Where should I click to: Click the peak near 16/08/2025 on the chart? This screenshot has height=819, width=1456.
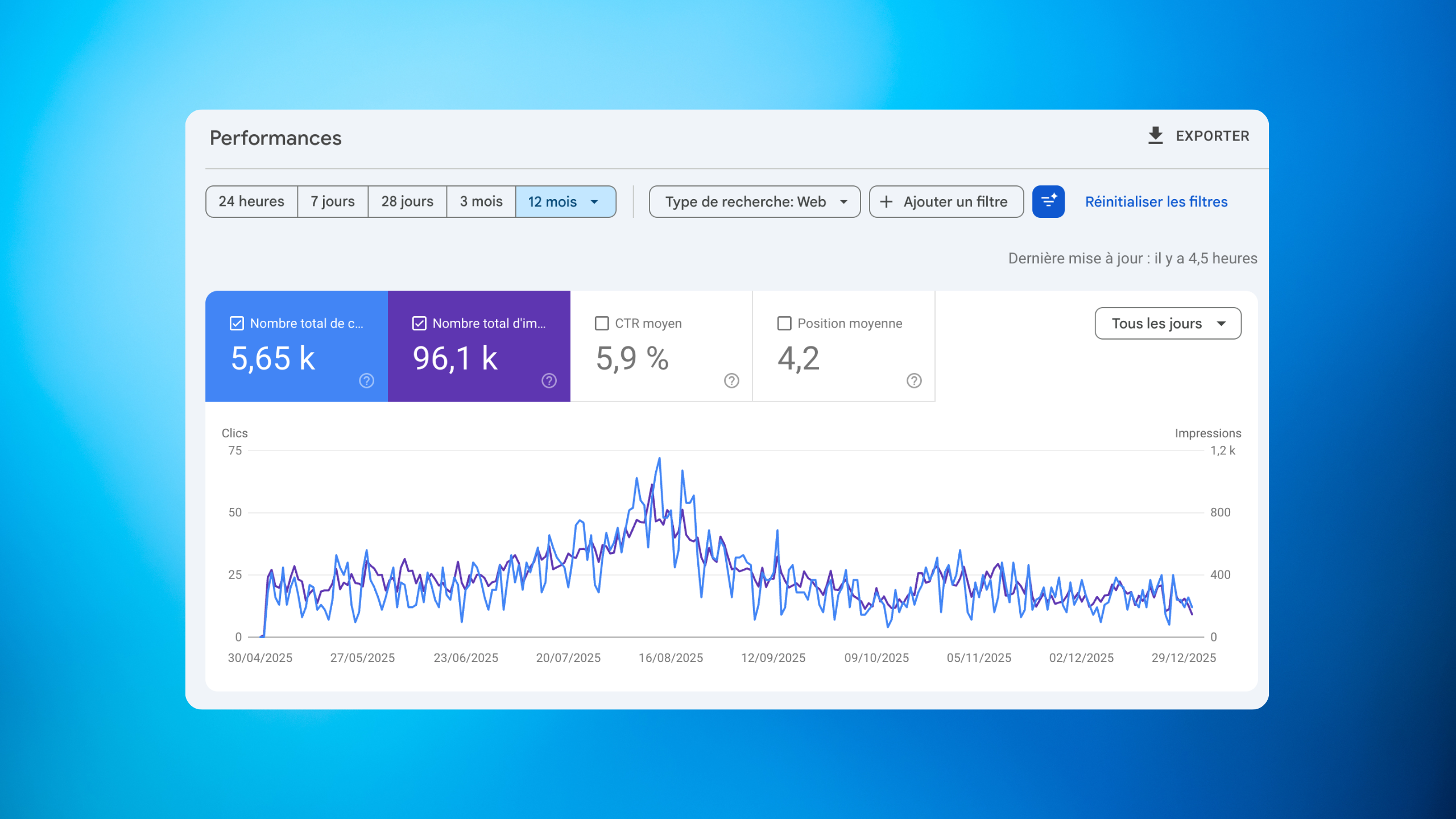click(x=660, y=458)
